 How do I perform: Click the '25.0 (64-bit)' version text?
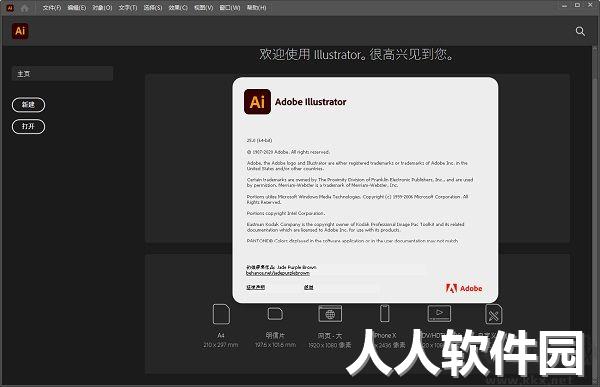pyautogui.click(x=259, y=140)
